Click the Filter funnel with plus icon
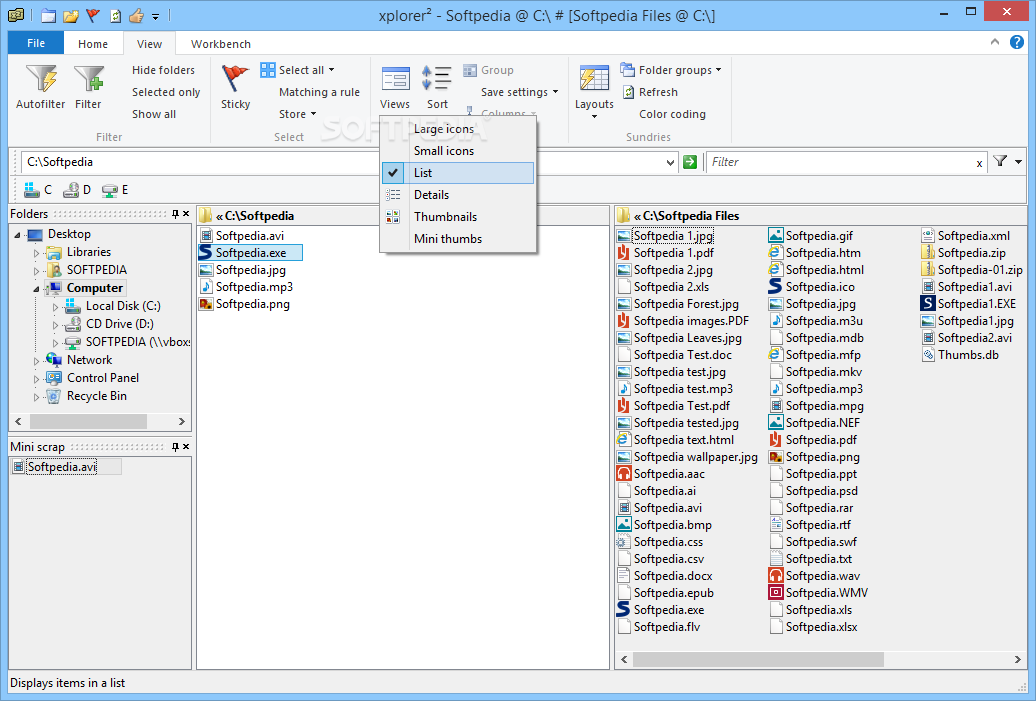 point(89,79)
